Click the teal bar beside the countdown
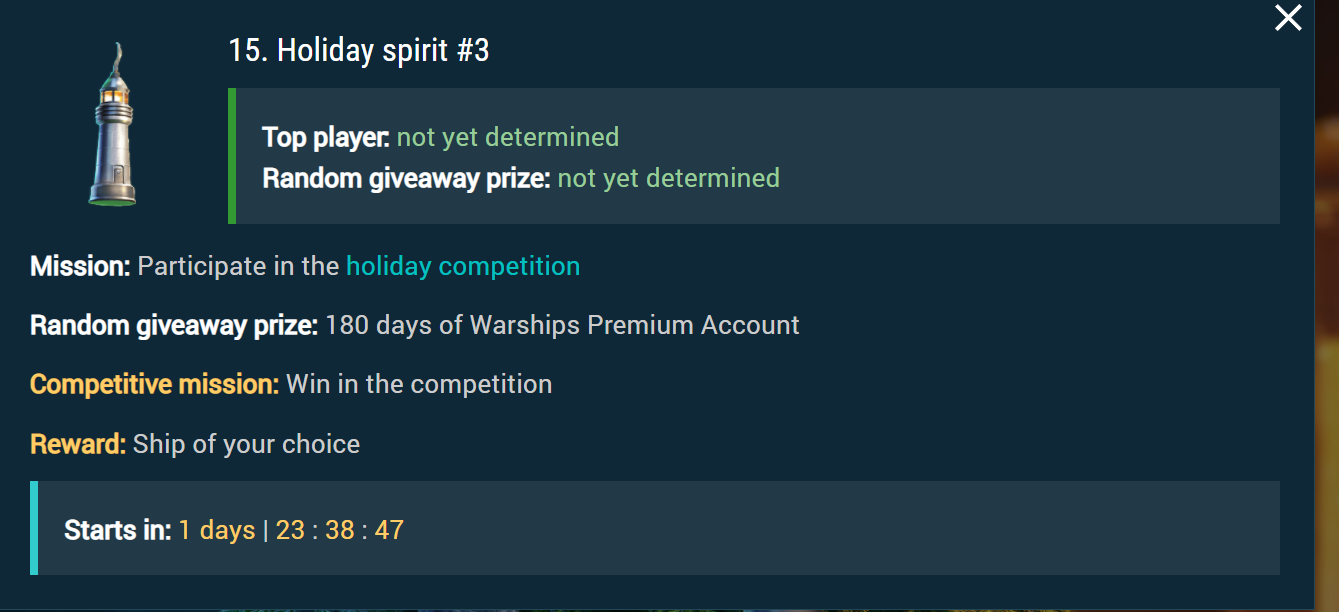 pos(34,528)
